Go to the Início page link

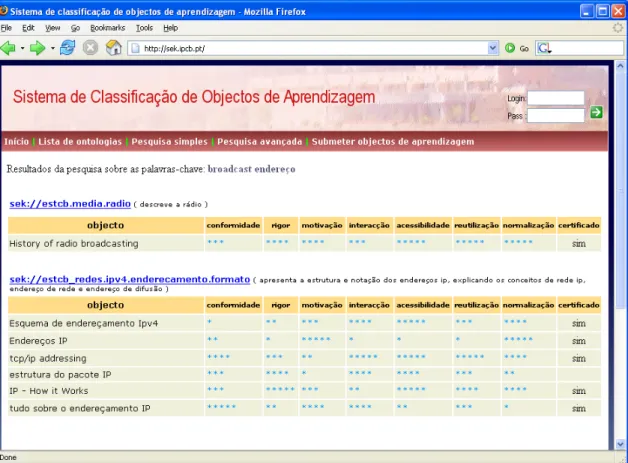coord(16,141)
